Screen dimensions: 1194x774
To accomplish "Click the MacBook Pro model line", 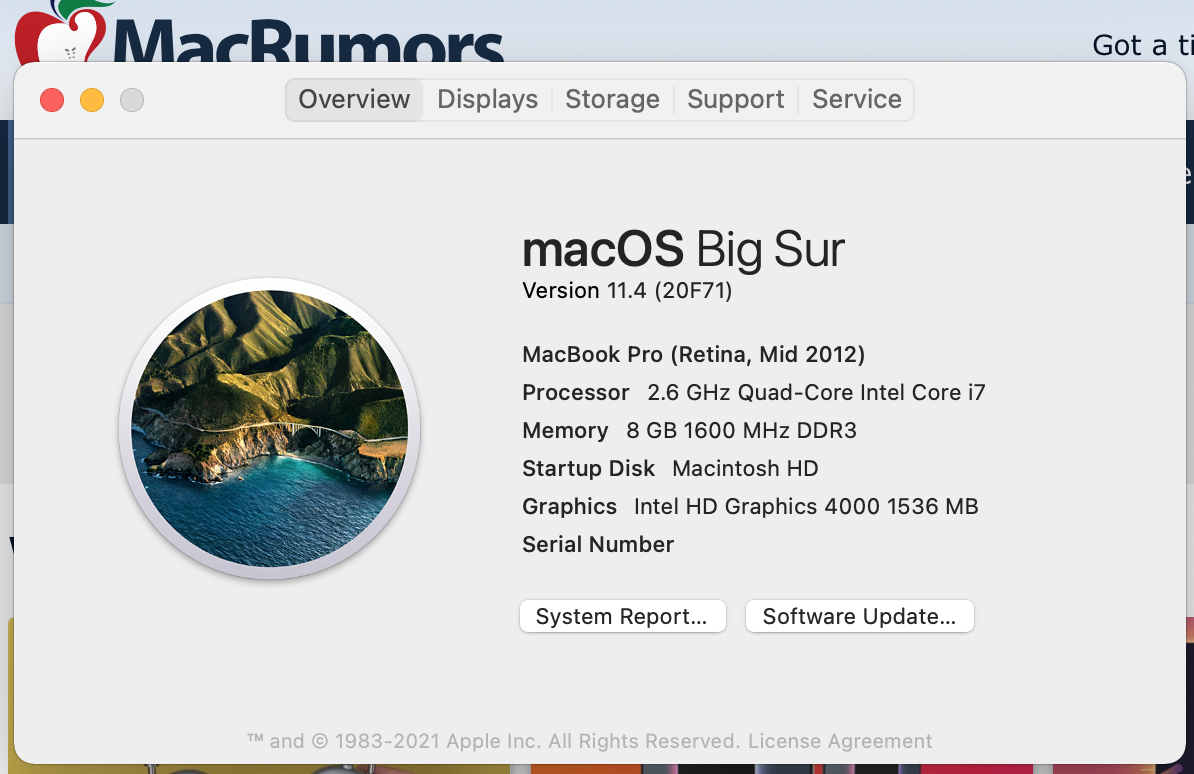I will pos(693,355).
